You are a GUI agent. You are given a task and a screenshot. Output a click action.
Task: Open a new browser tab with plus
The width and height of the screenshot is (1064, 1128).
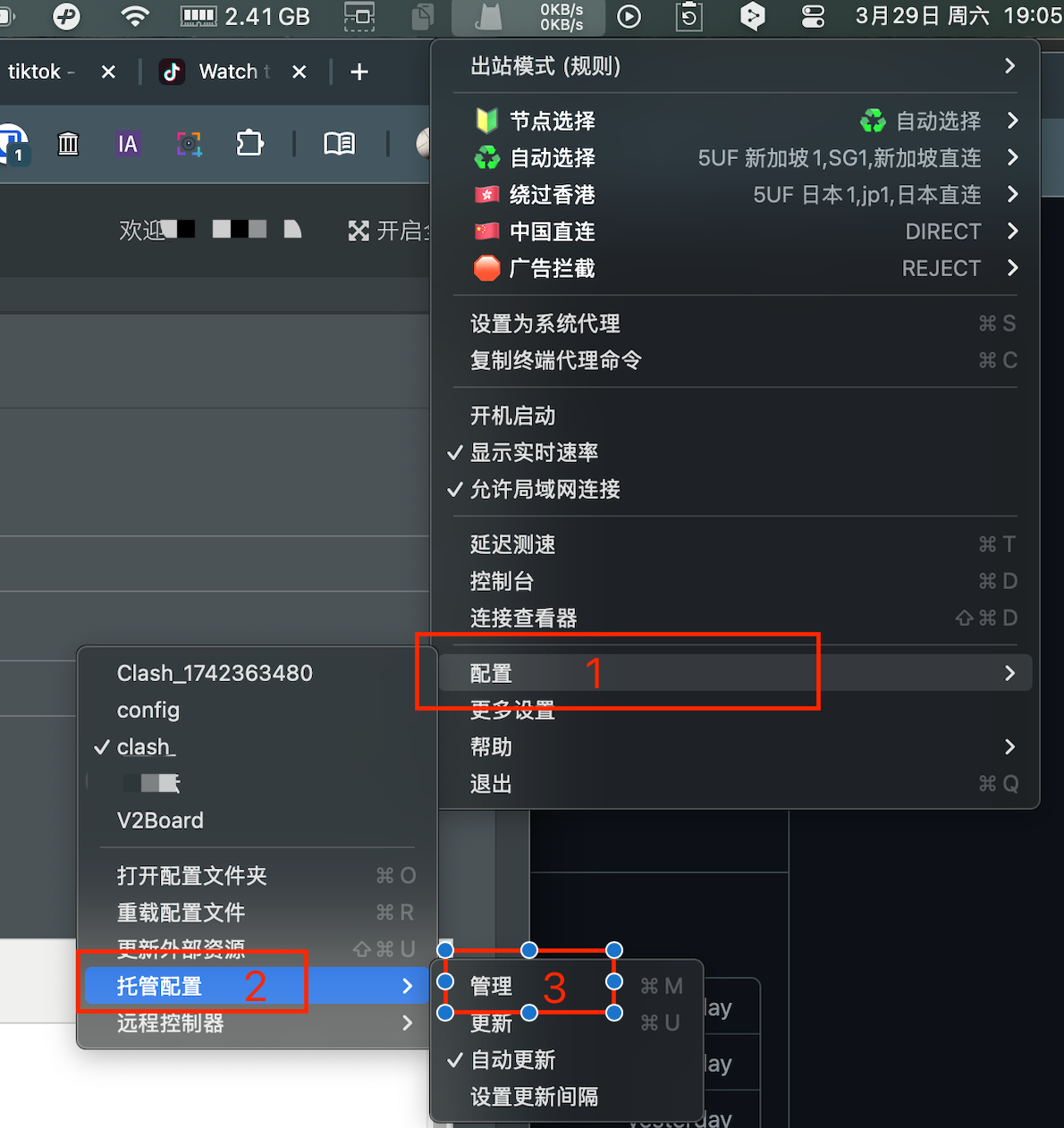(x=359, y=72)
